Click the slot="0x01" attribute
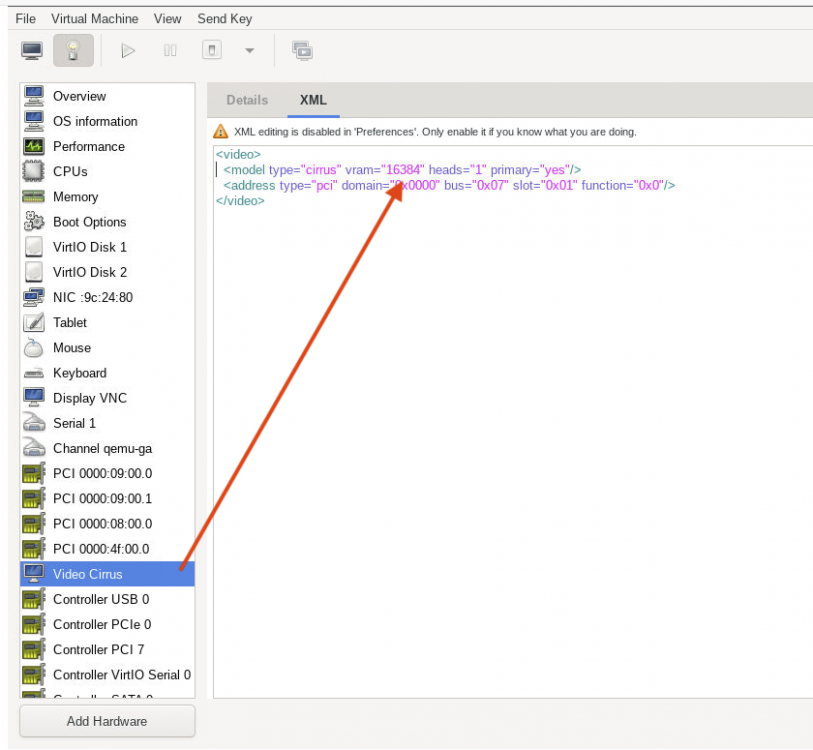This screenshot has height=750, width=813. tap(545, 185)
